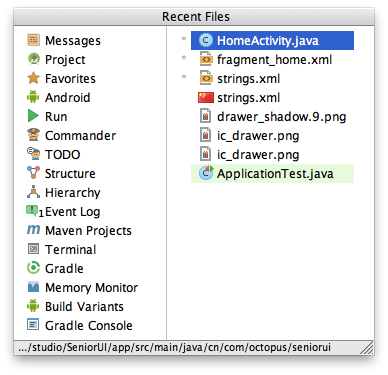Click the Terminal icon
The height and width of the screenshot is (375, 388).
(33, 249)
